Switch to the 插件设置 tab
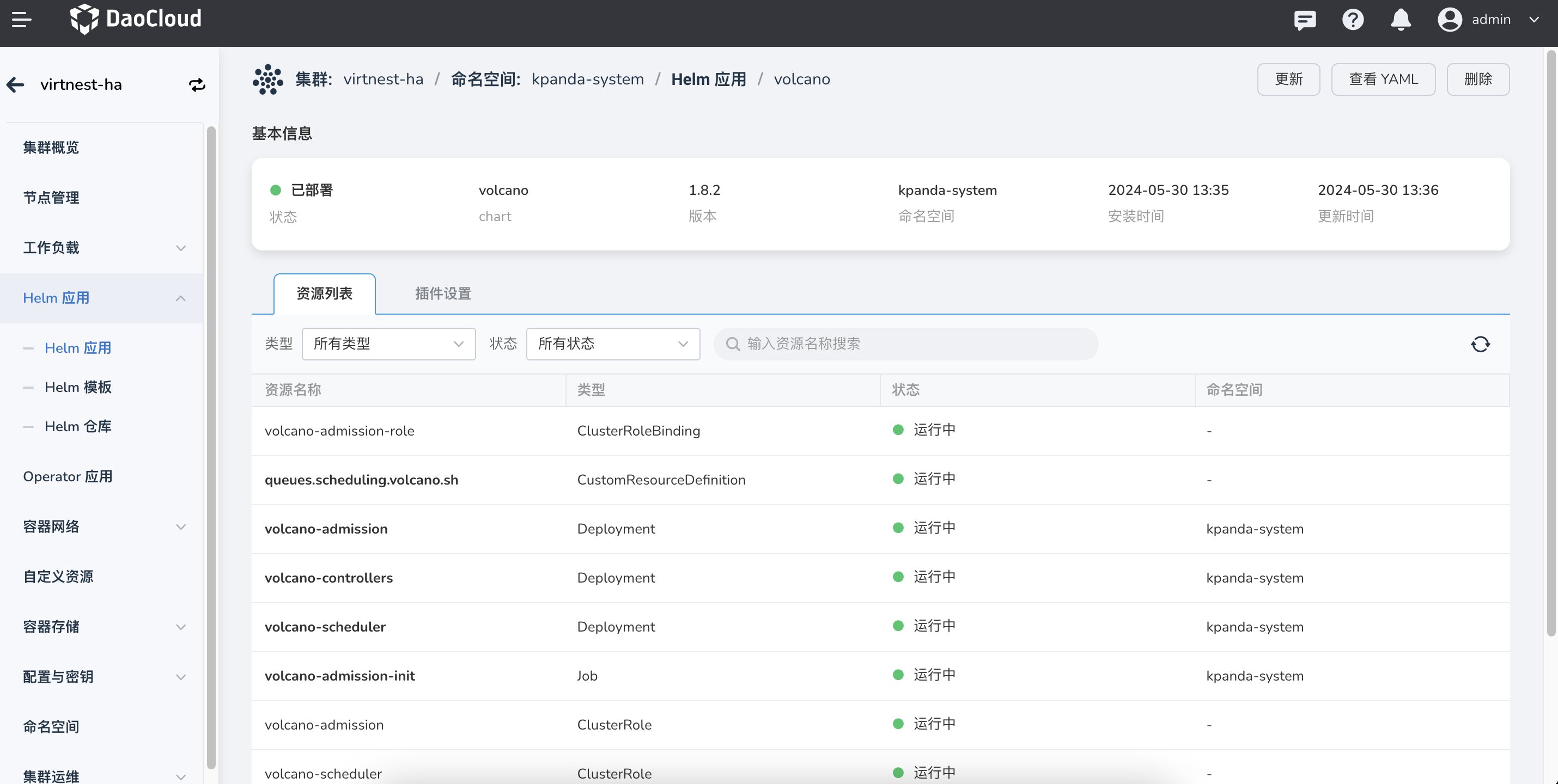Viewport: 1558px width, 784px height. tap(443, 294)
